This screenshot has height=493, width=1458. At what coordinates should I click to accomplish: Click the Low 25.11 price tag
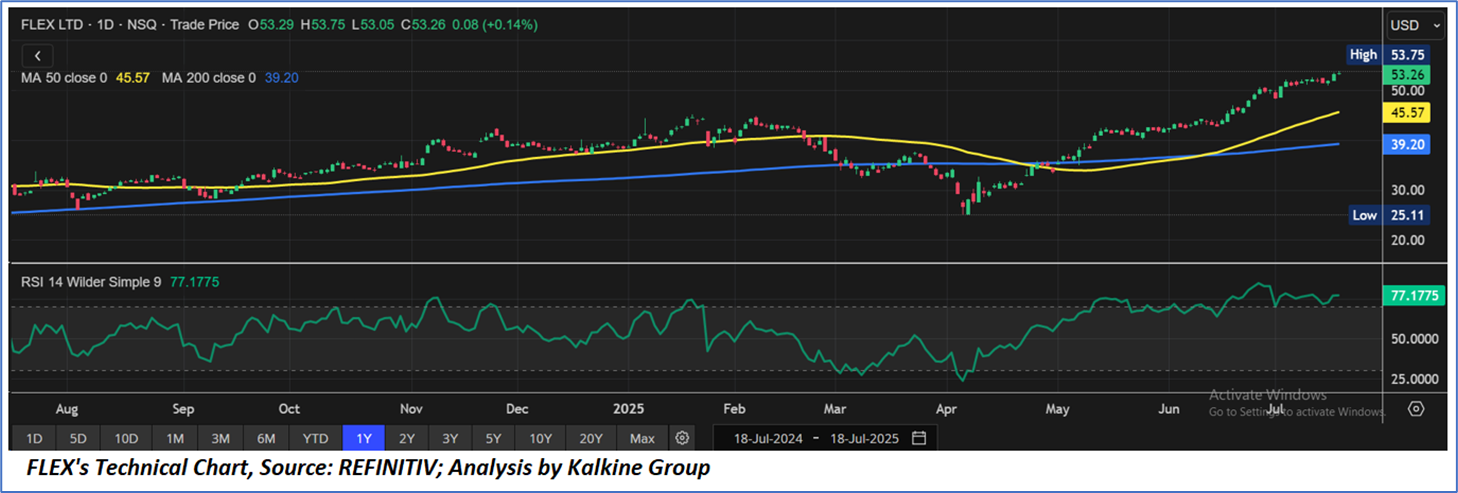(1389, 215)
